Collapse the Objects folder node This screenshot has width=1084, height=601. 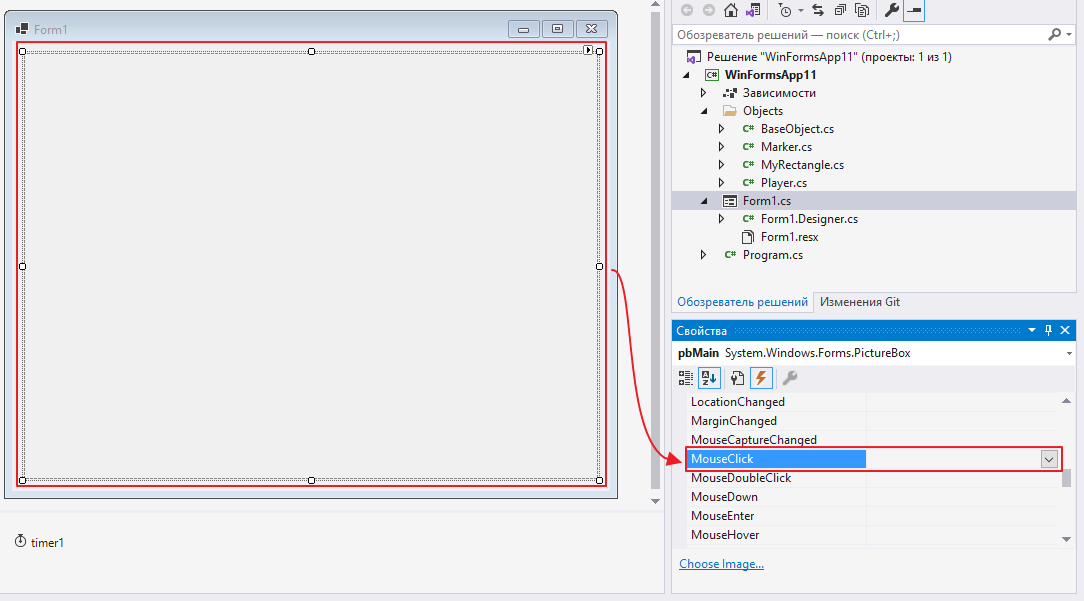(703, 111)
